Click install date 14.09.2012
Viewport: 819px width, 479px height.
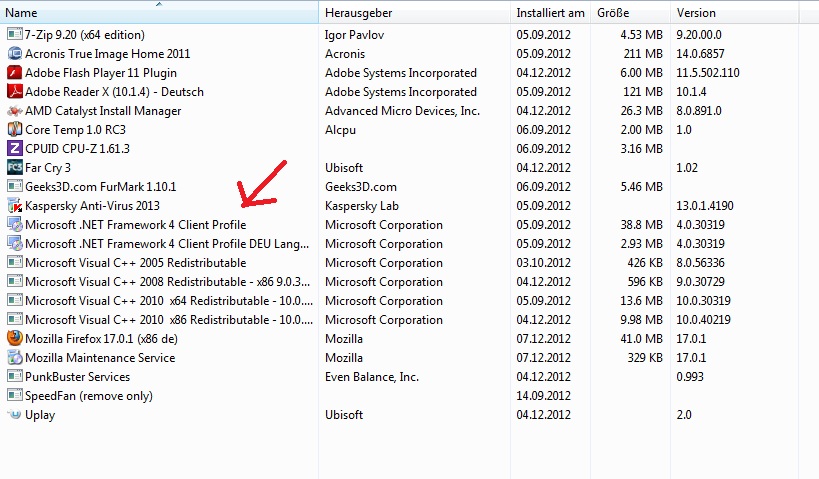[543, 396]
